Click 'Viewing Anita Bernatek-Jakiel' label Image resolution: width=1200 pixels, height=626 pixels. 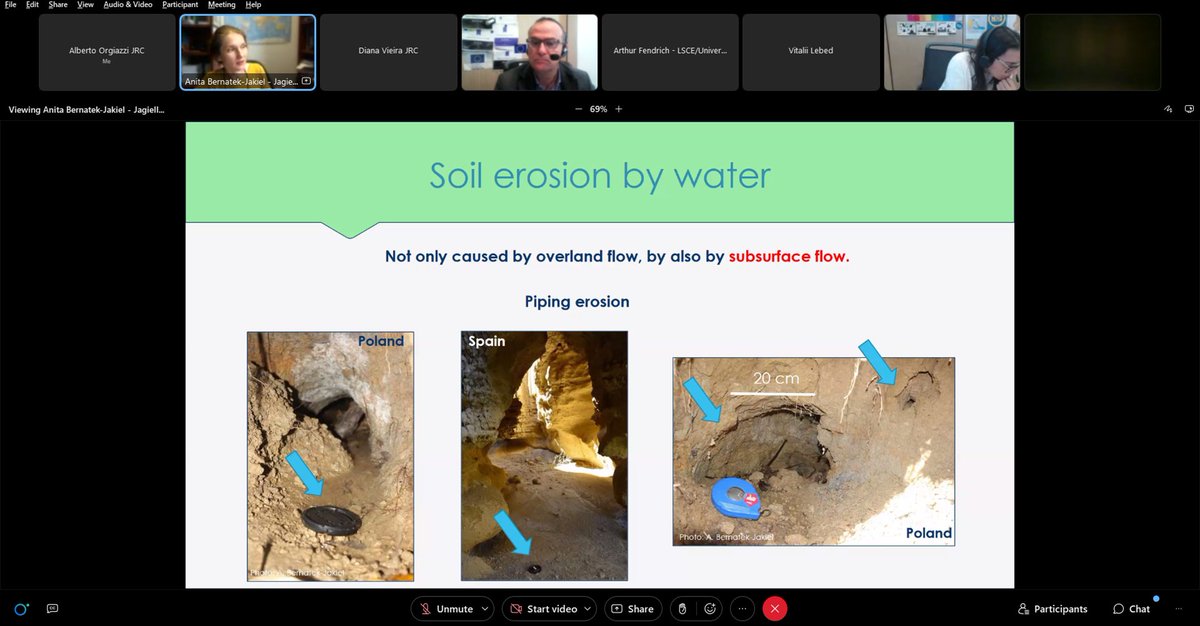(x=86, y=110)
